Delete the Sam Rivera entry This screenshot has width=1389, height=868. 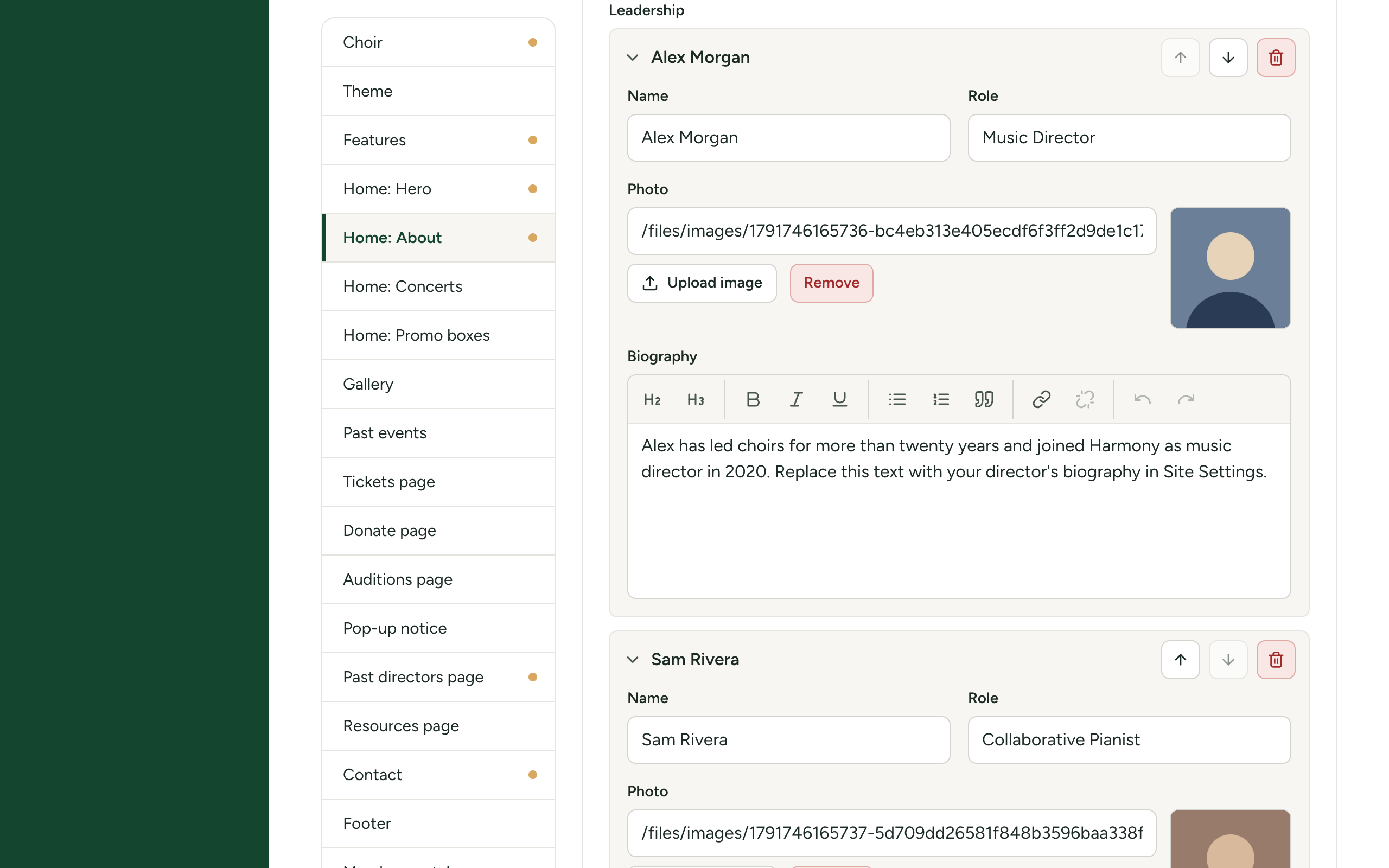tap(1276, 660)
